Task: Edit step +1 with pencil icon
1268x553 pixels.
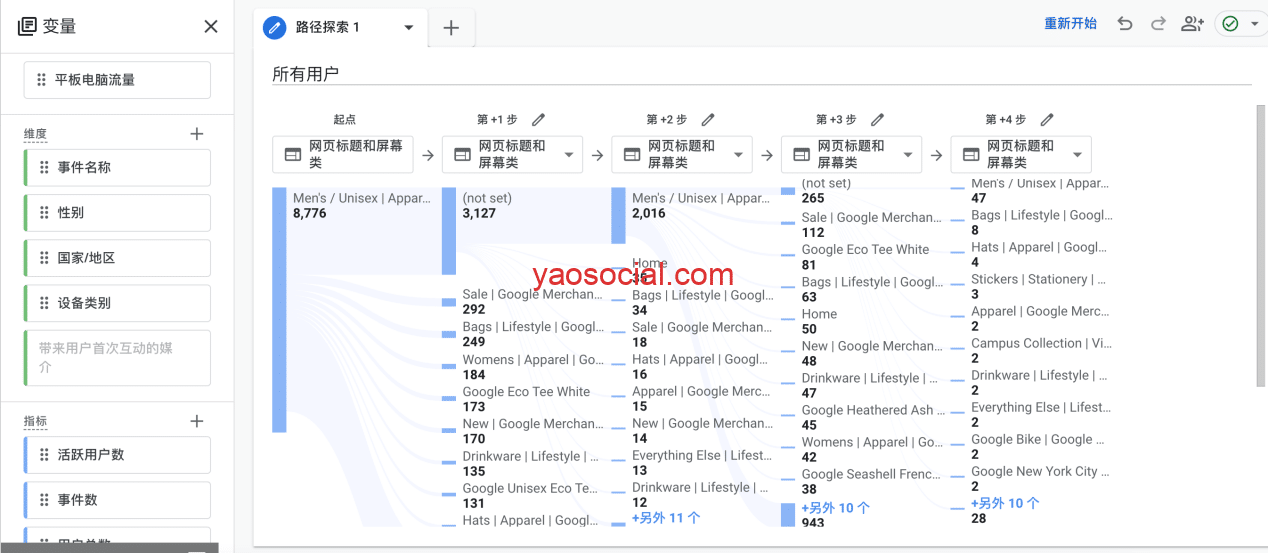Action: point(538,120)
